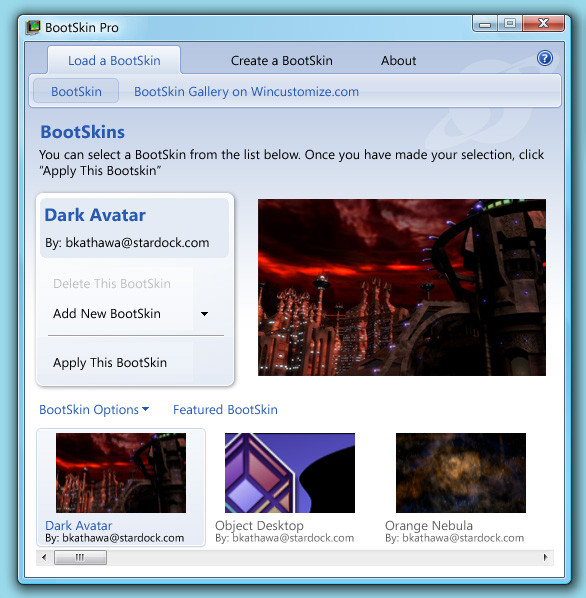Click the BootSkins section heading

click(x=83, y=132)
